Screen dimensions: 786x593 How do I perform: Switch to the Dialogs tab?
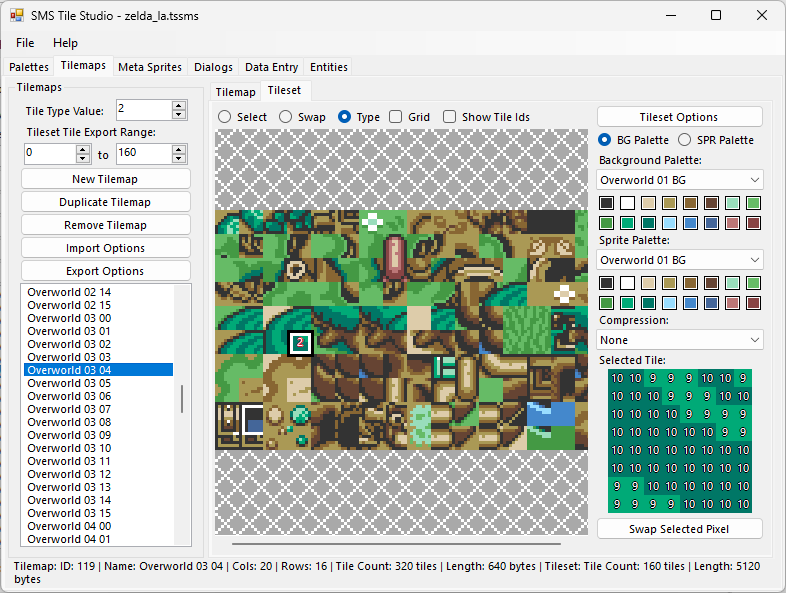tap(214, 67)
